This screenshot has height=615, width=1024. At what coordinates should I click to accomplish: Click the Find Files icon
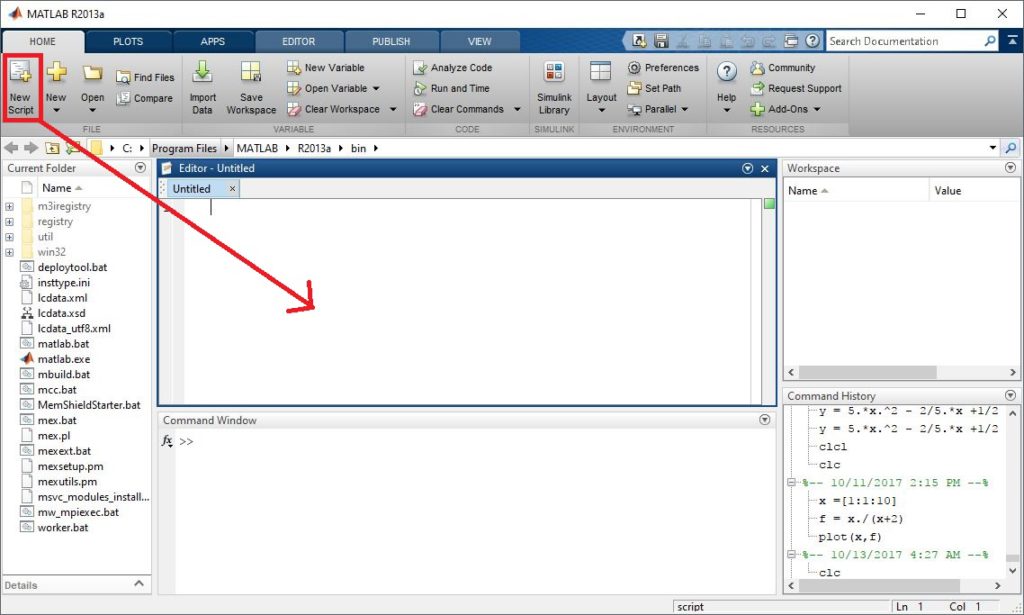[145, 76]
